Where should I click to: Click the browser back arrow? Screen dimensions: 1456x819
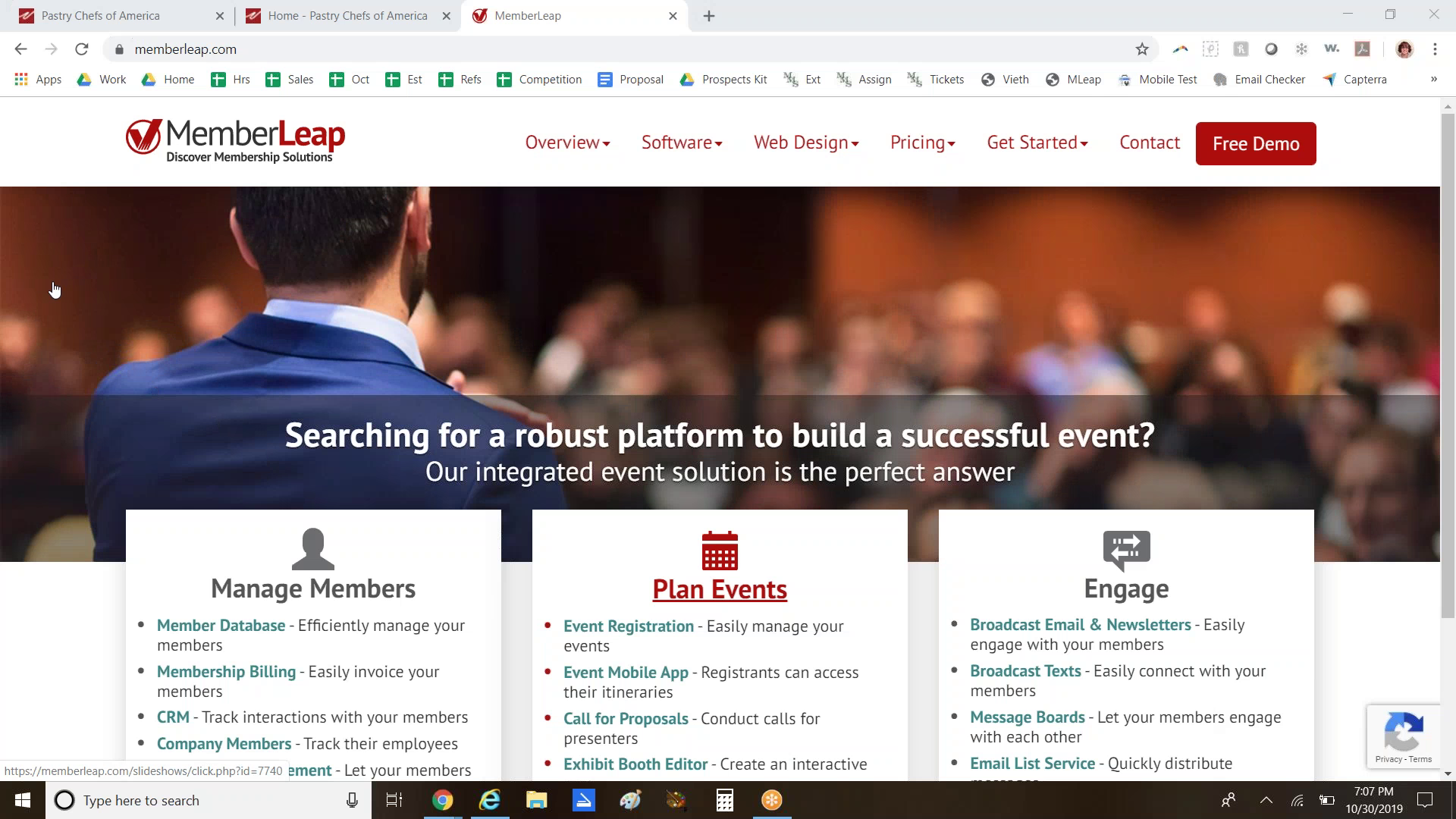click(x=20, y=49)
